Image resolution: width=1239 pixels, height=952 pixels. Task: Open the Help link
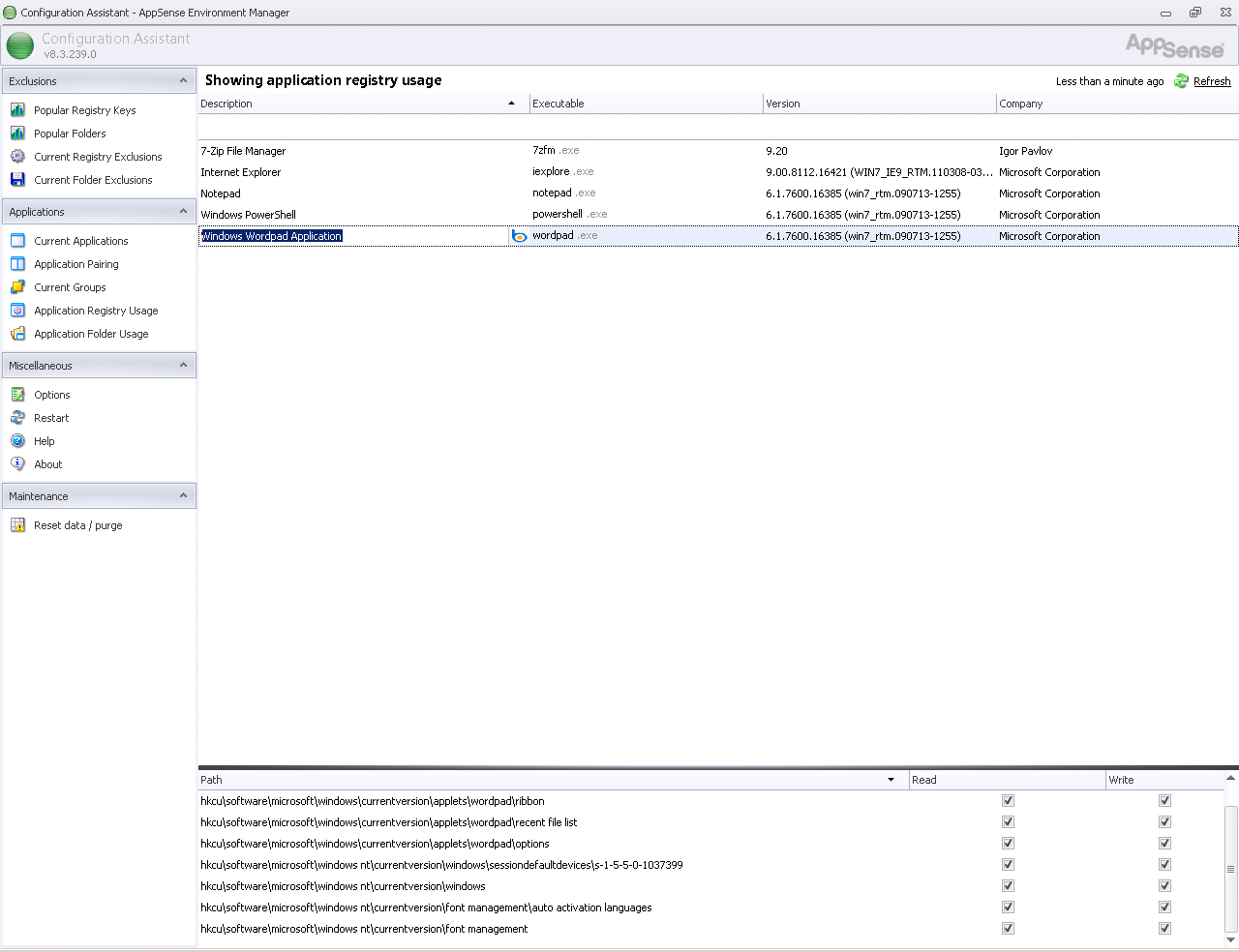[x=45, y=441]
